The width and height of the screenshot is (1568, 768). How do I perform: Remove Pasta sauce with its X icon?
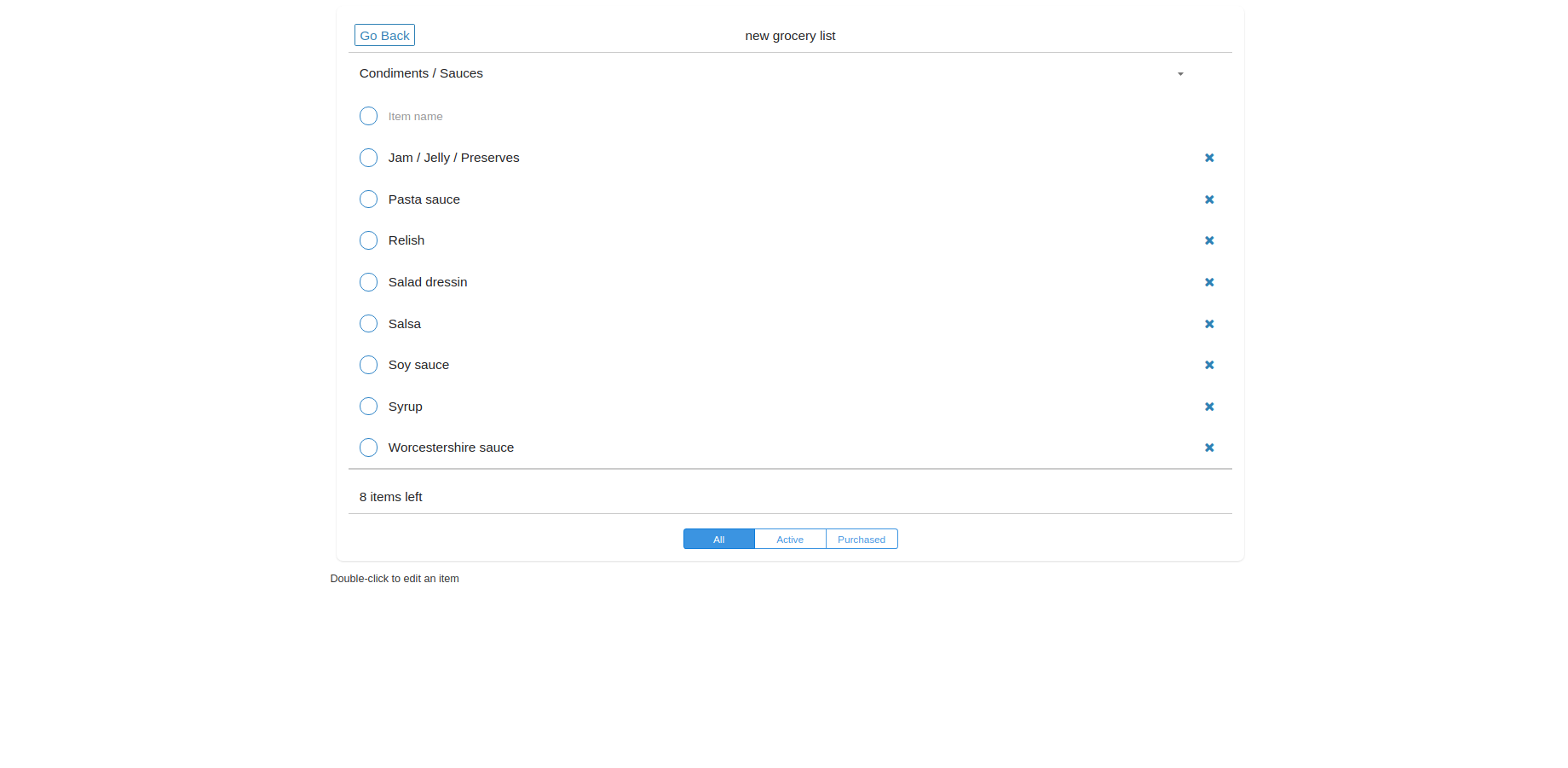pos(1209,199)
